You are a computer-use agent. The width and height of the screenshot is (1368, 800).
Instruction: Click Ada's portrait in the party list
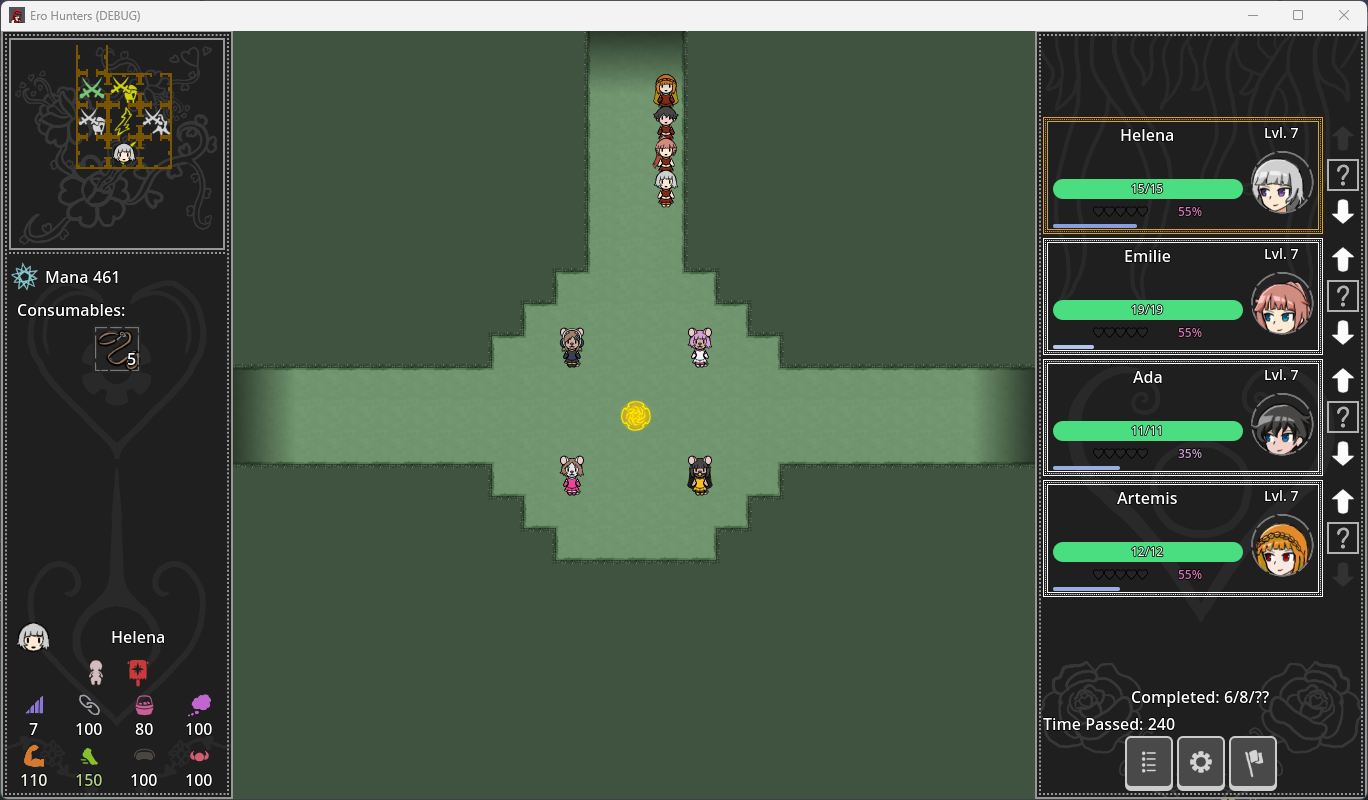pos(1282,425)
